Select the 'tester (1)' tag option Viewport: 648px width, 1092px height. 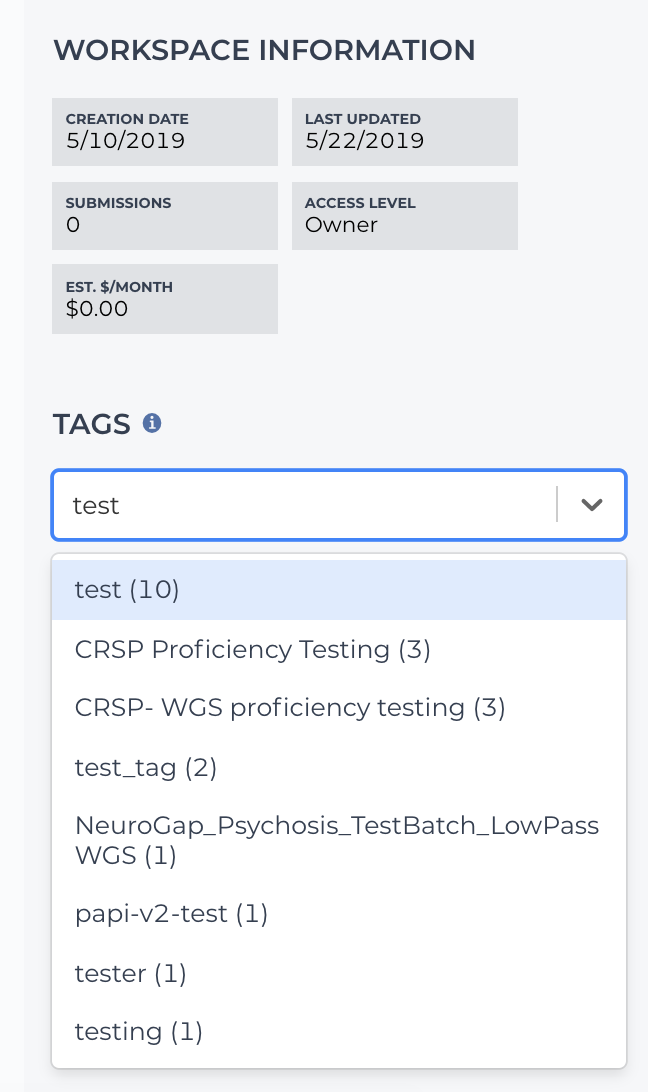coord(339,973)
